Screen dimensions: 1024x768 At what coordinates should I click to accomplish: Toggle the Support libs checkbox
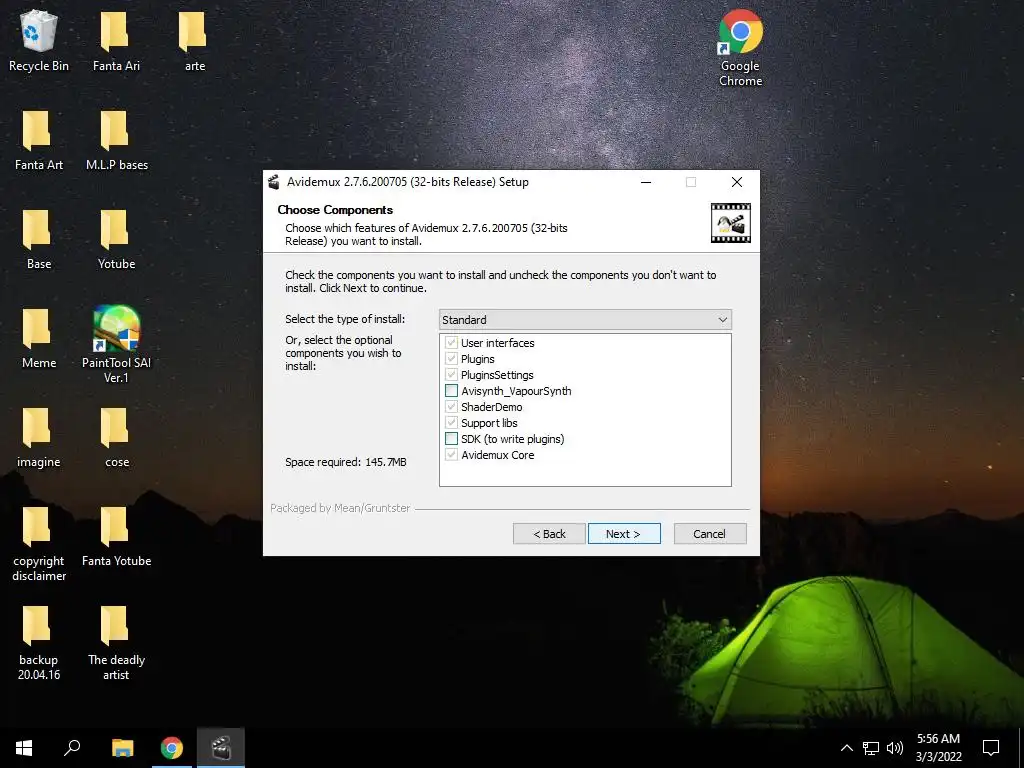(451, 423)
